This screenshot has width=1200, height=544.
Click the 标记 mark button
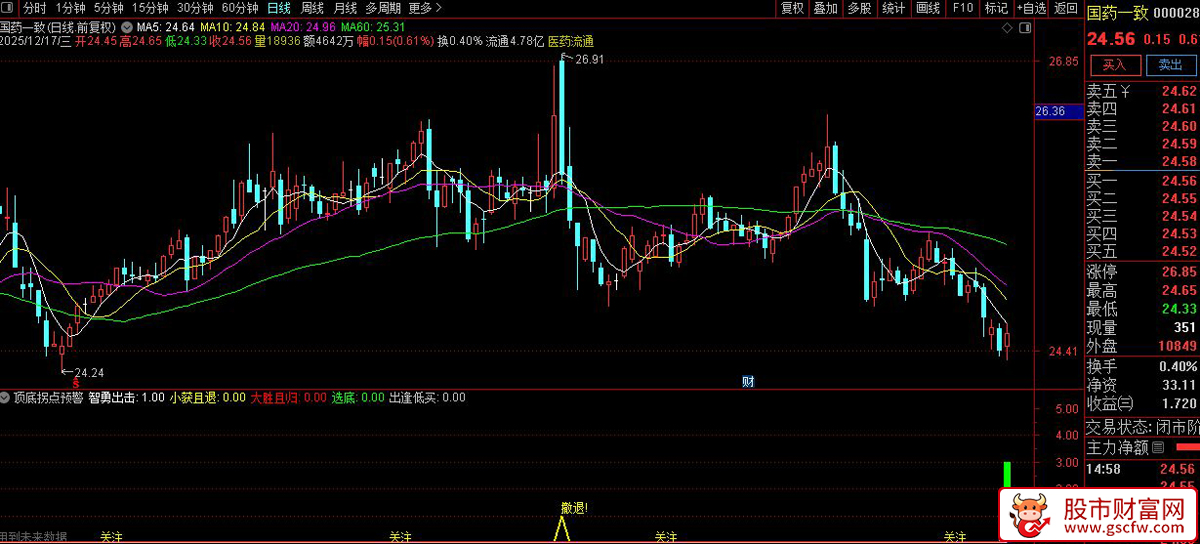996,8
